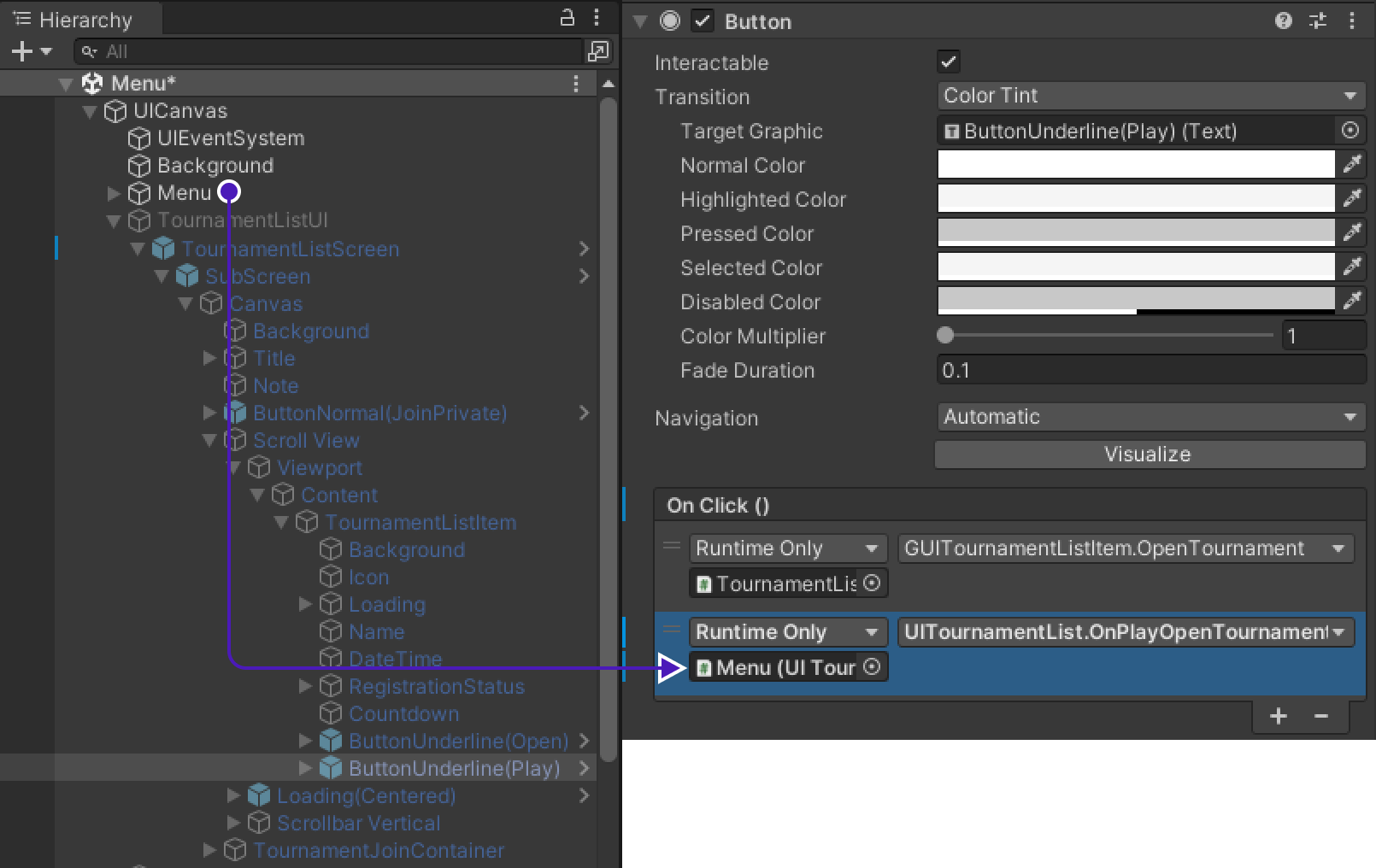Toggle the Interactable checkbox
Screen dimensions: 1376x868
[x=949, y=62]
